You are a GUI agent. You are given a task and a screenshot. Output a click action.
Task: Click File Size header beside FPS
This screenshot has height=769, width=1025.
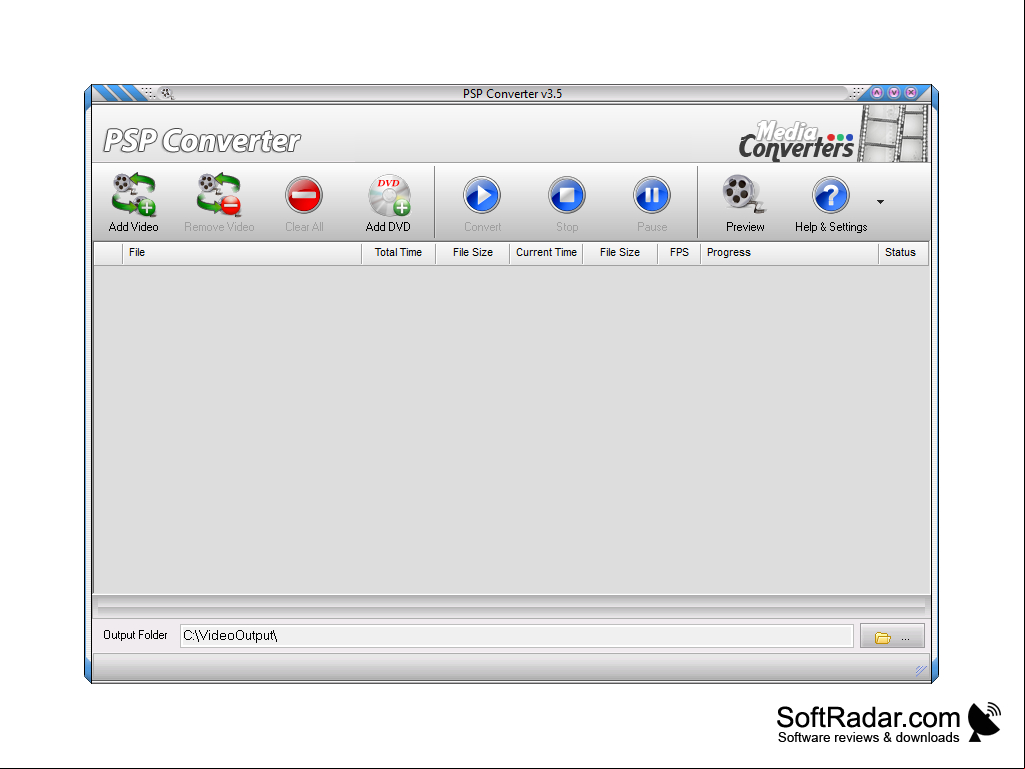pos(620,252)
